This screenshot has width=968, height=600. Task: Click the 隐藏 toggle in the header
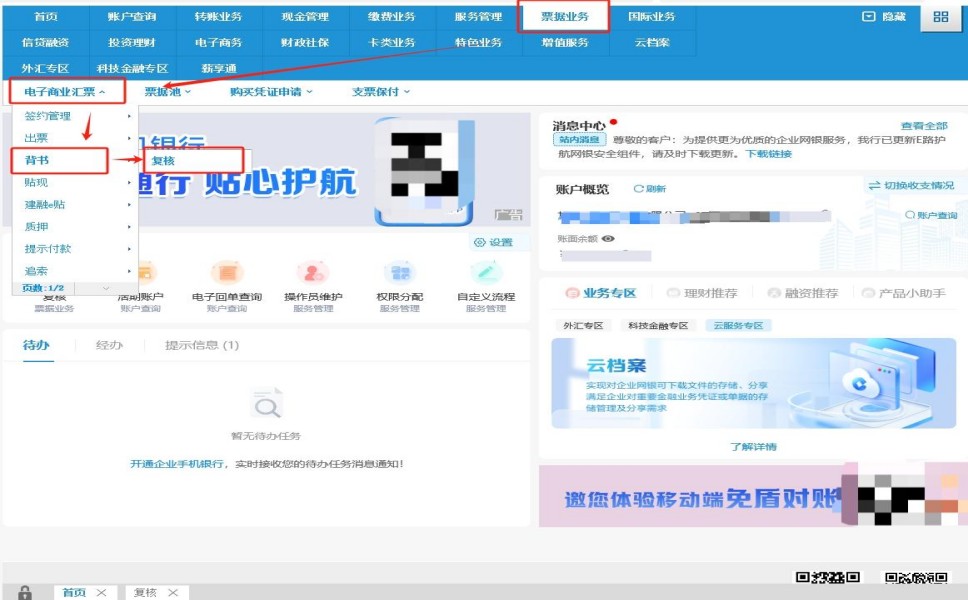pos(883,17)
